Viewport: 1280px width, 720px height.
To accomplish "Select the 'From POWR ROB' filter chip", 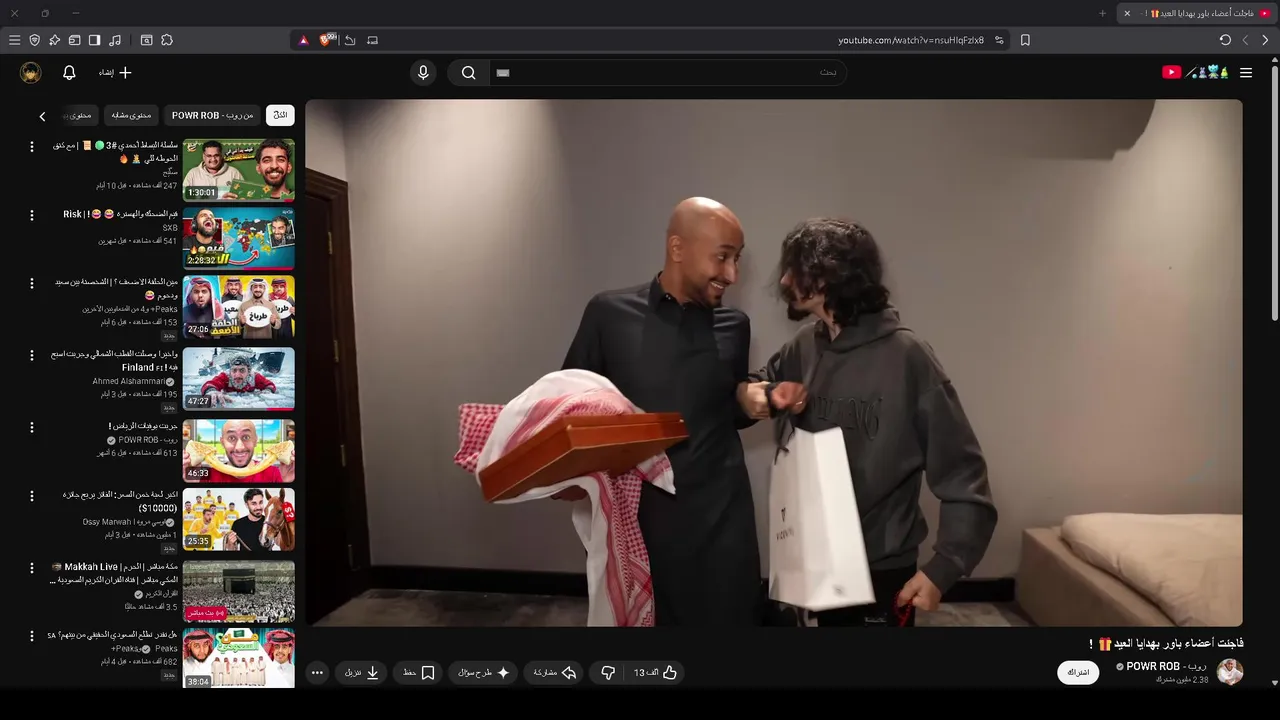I will (x=212, y=115).
